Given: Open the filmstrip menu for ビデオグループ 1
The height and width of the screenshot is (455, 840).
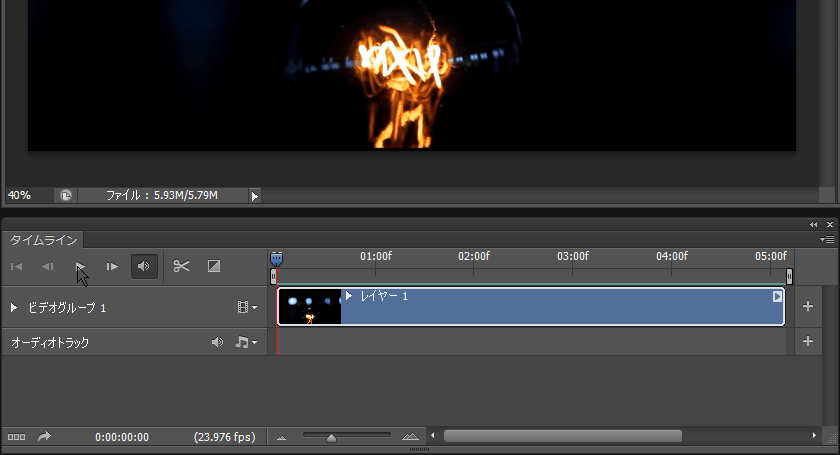Looking at the screenshot, I should pyautogui.click(x=246, y=308).
